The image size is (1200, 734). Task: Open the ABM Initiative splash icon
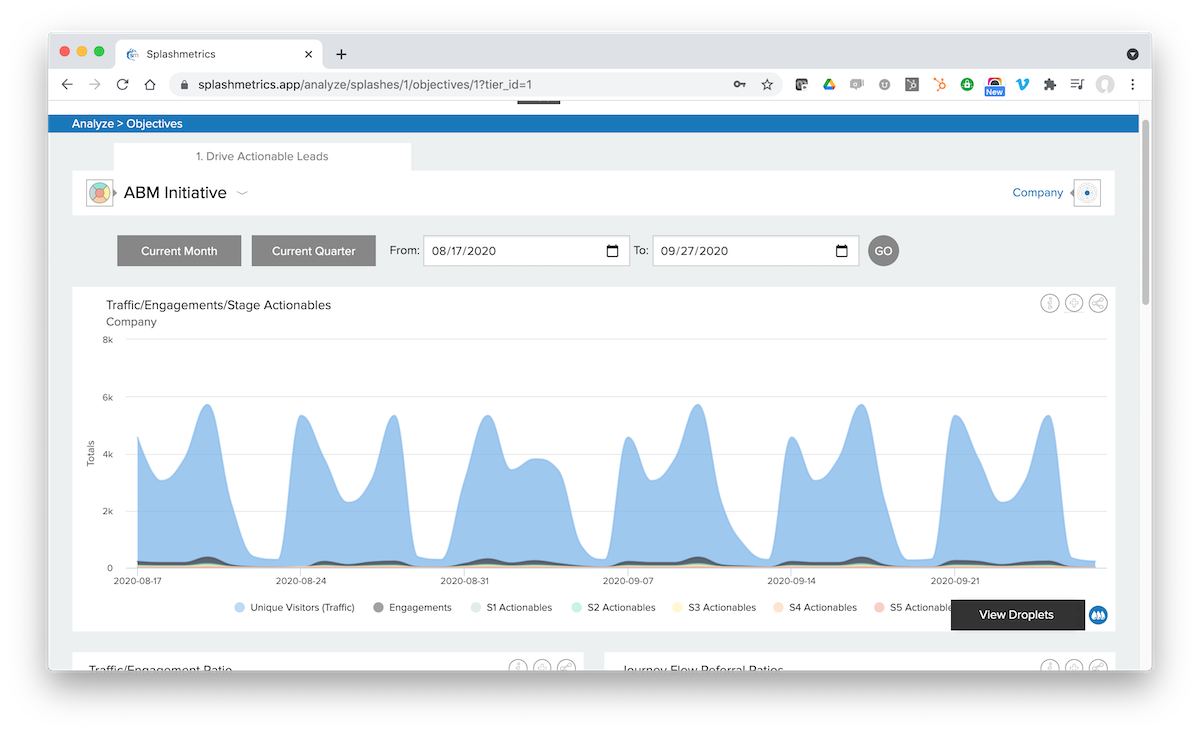point(99,193)
